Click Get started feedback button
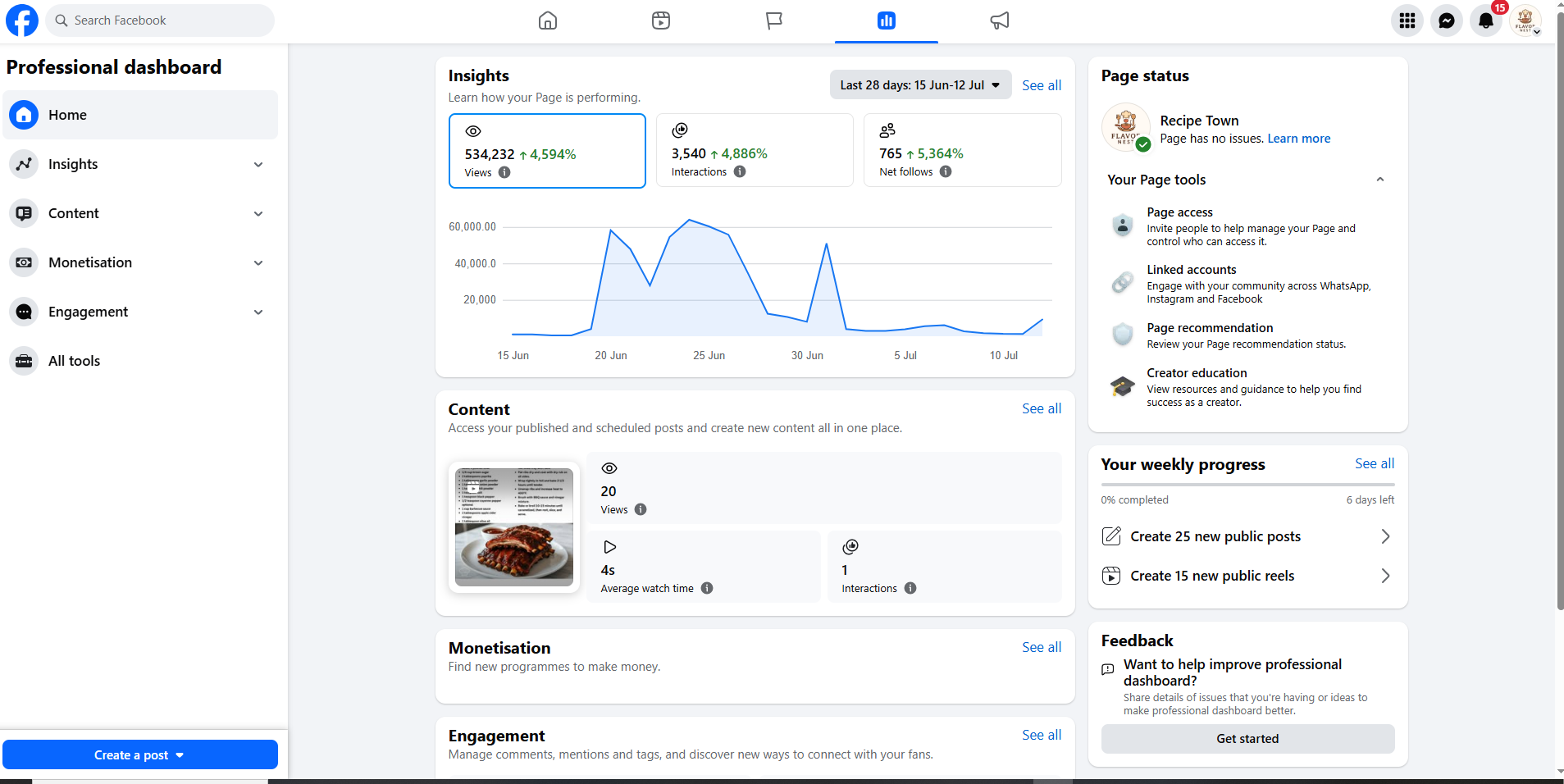This screenshot has width=1564, height=784. 1247,739
